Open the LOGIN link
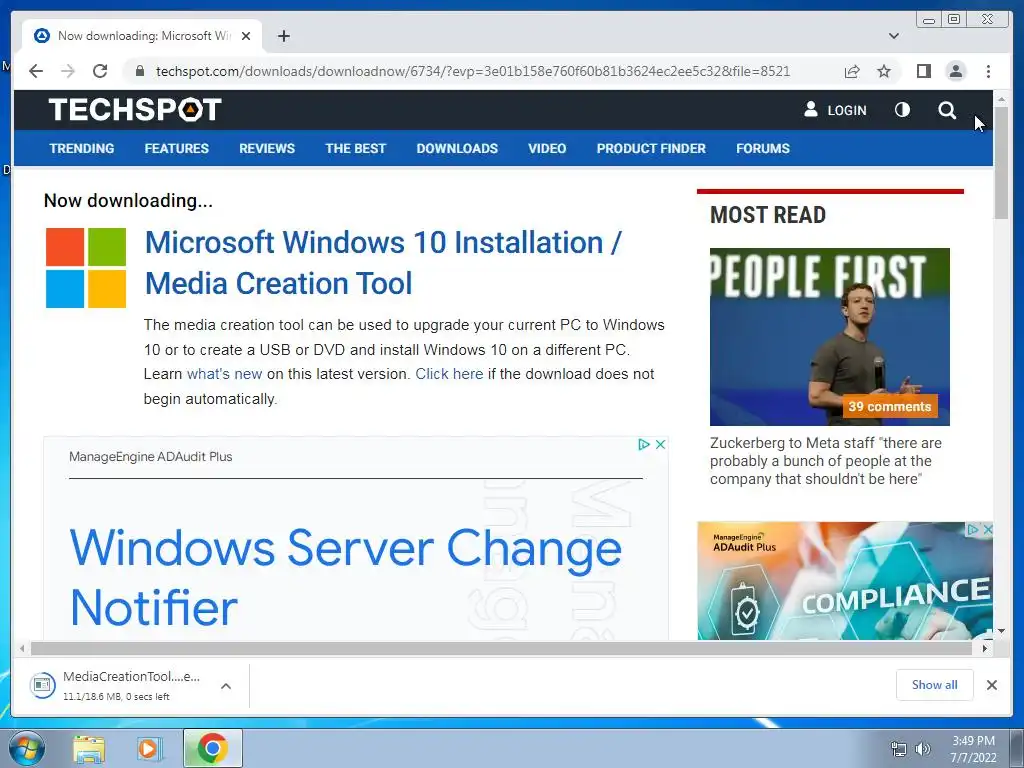The width and height of the screenshot is (1024, 768). [835, 110]
